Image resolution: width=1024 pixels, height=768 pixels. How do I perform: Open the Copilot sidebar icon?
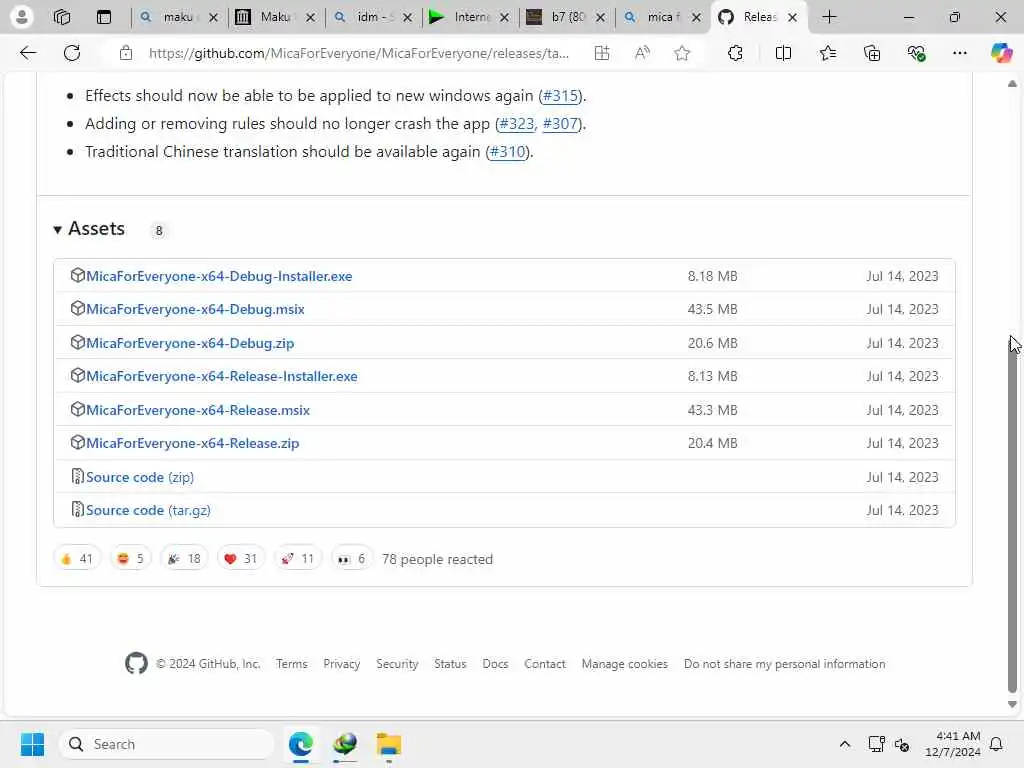[1001, 53]
